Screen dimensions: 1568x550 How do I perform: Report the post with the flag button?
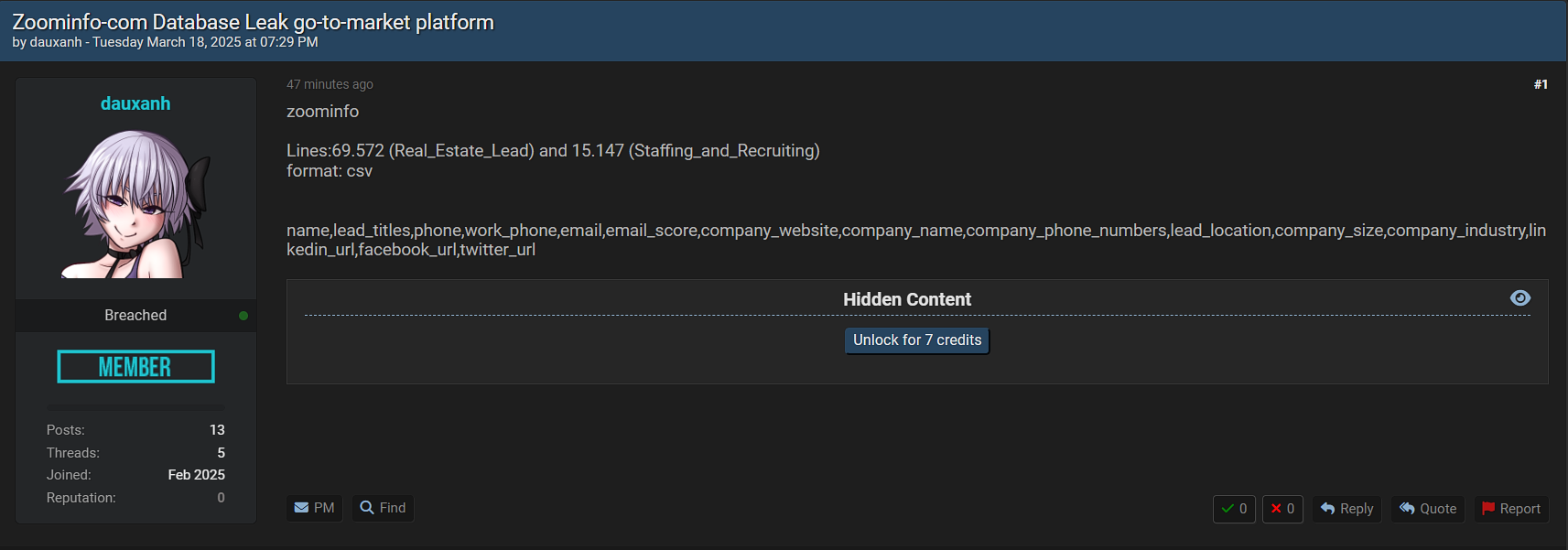pos(1510,509)
